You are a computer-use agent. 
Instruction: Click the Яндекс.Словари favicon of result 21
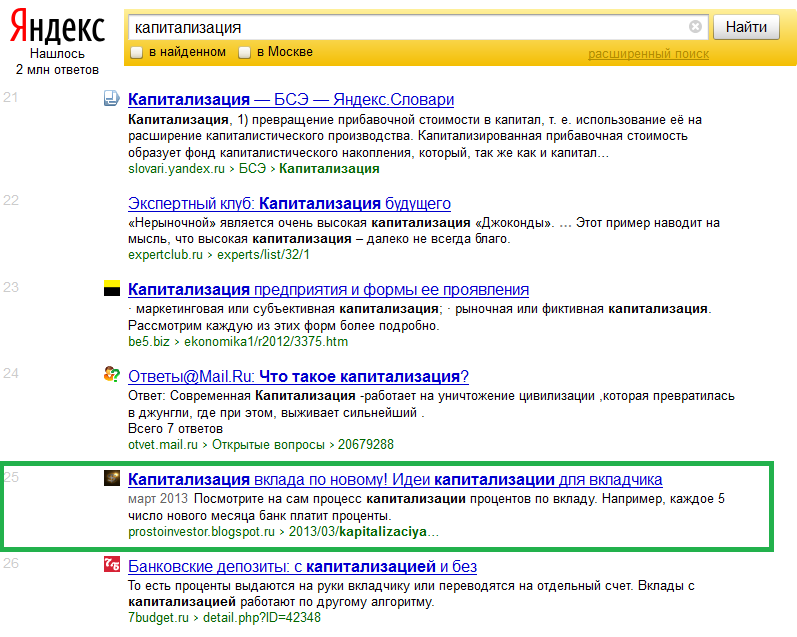111,98
